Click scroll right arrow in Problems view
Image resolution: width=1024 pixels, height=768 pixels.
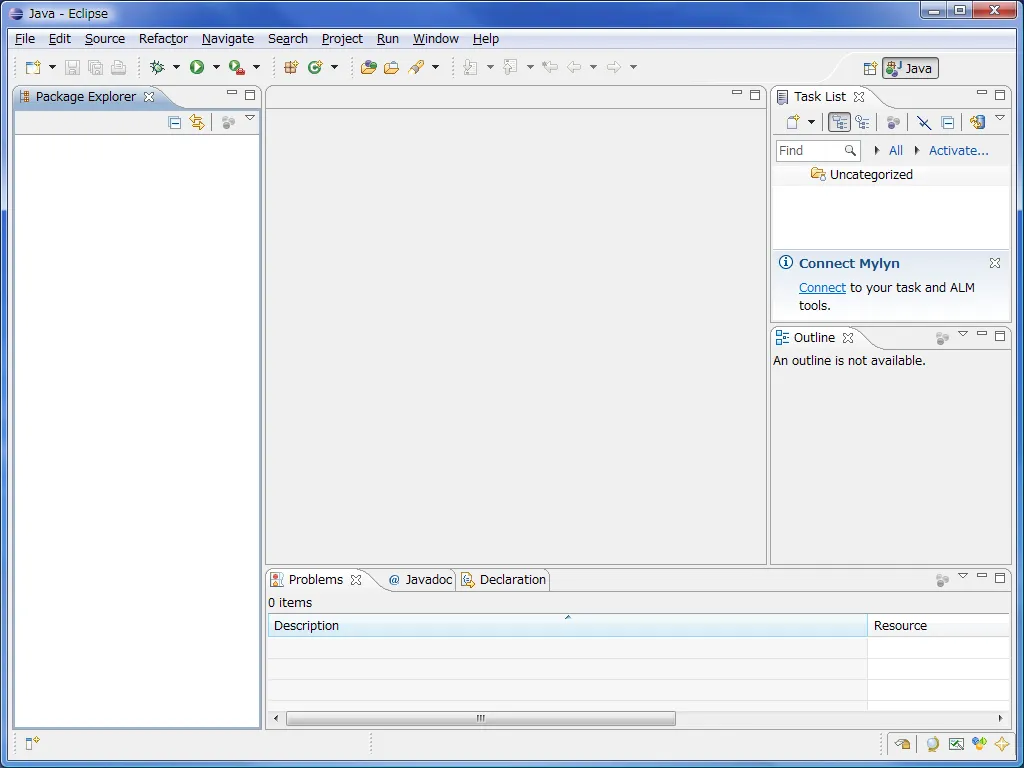[x=1001, y=718]
